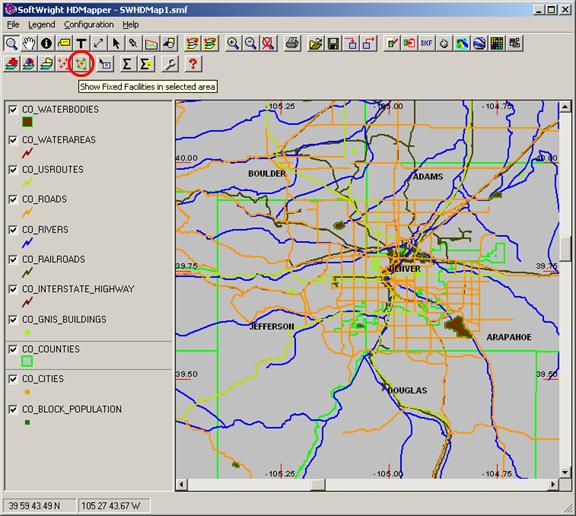Disable the CO_CITIES layer checkbox
The height and width of the screenshot is (516, 576).
(x=13, y=379)
